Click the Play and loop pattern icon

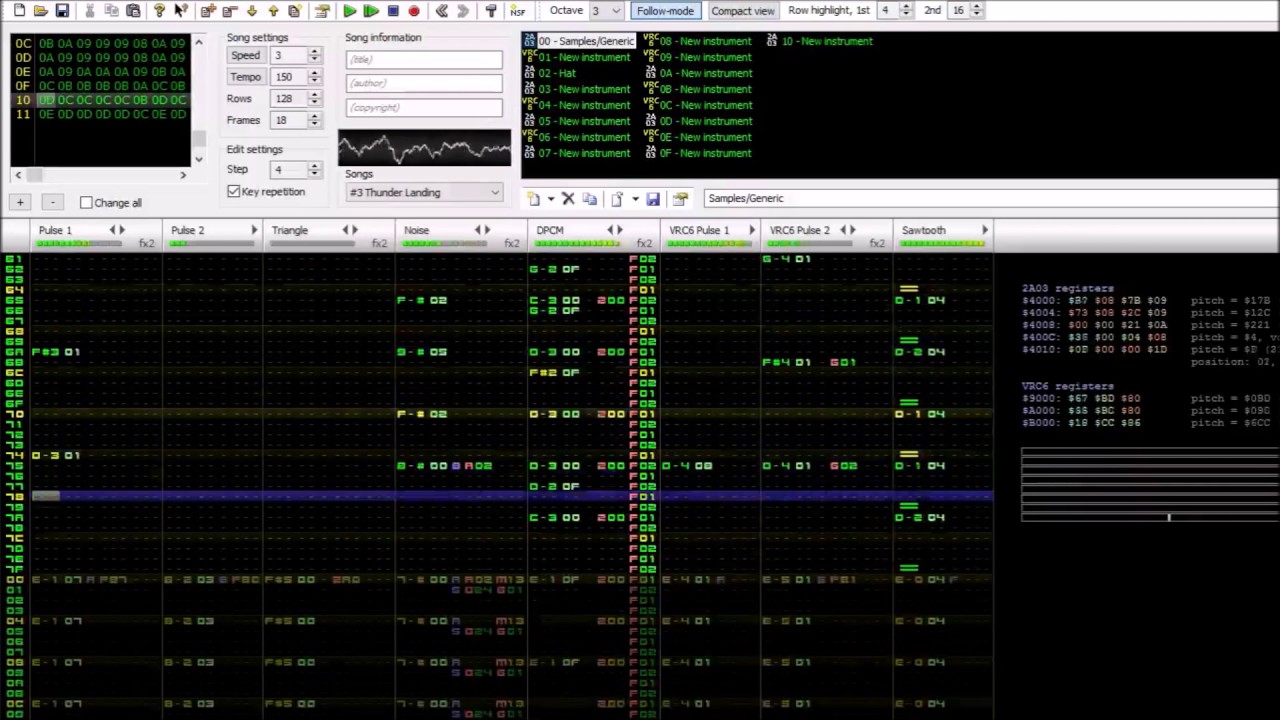[x=371, y=11]
